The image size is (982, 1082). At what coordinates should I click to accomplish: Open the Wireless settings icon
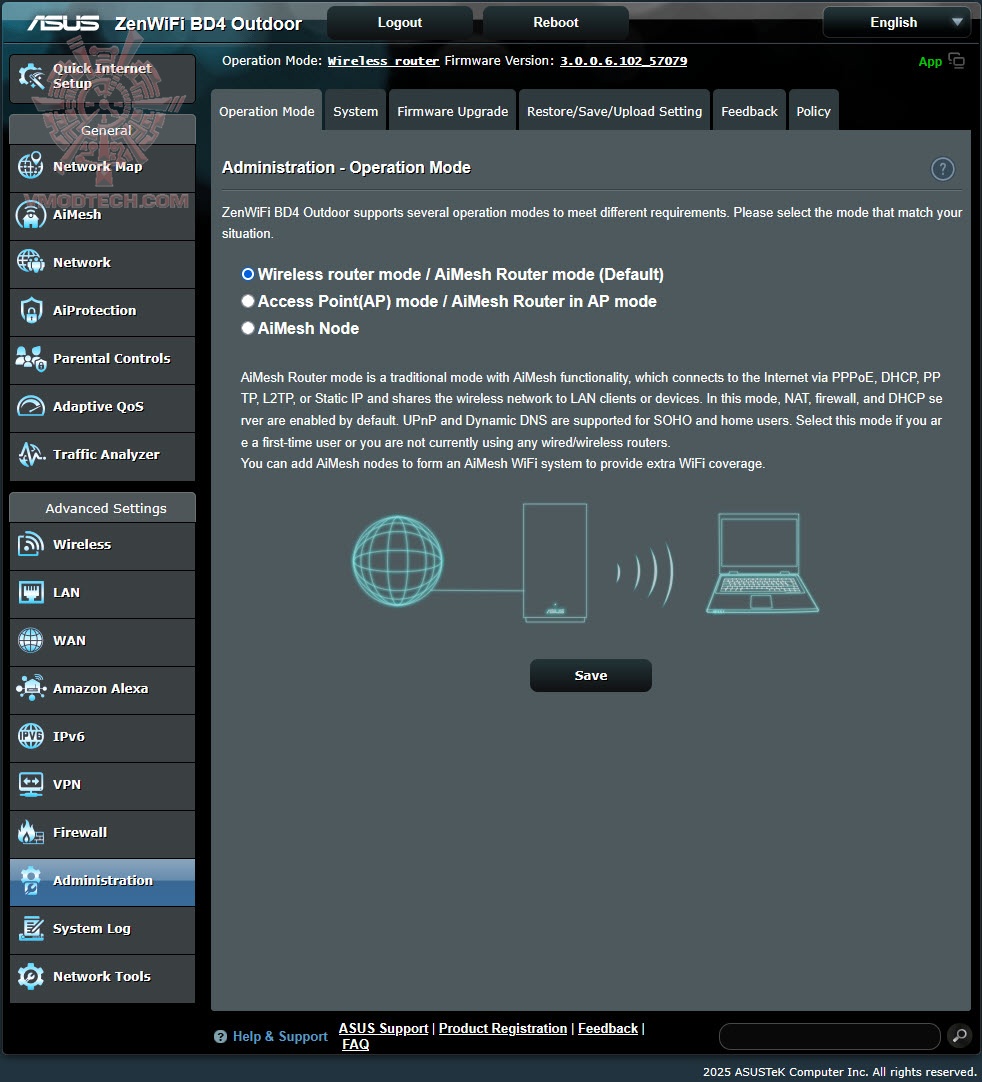(x=30, y=544)
